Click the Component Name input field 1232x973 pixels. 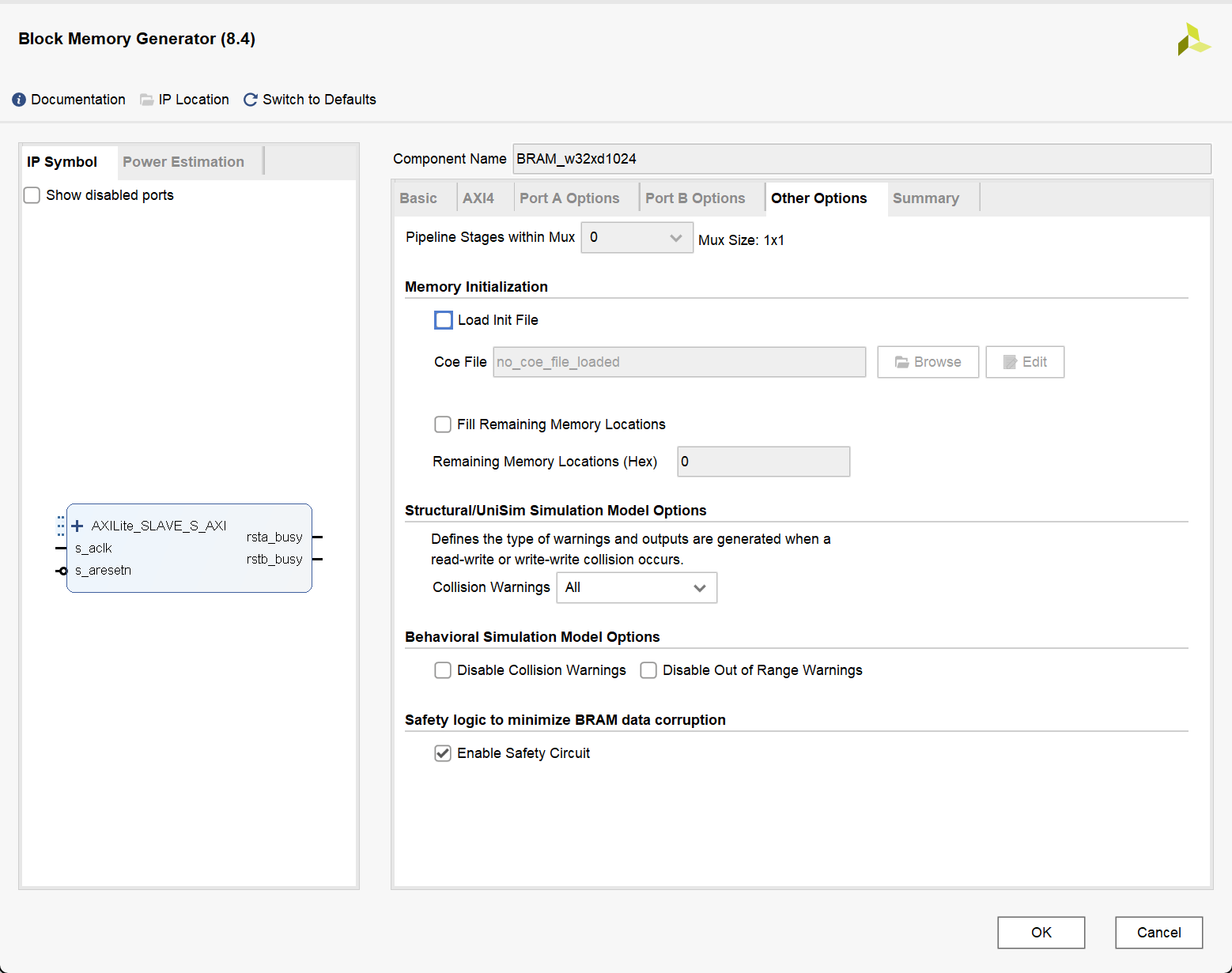coord(862,159)
